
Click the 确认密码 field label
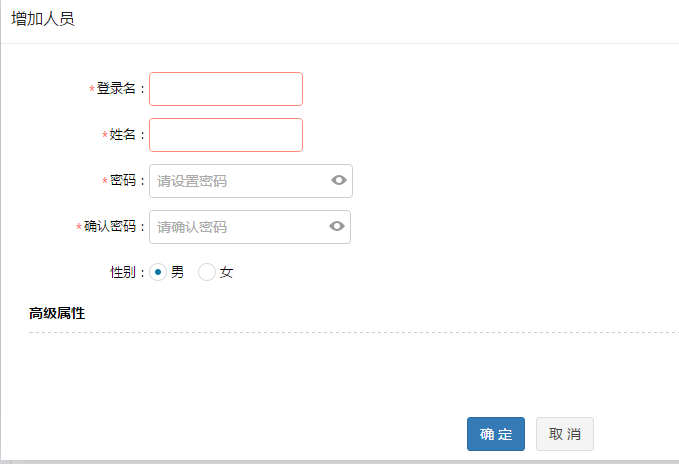coord(110,227)
